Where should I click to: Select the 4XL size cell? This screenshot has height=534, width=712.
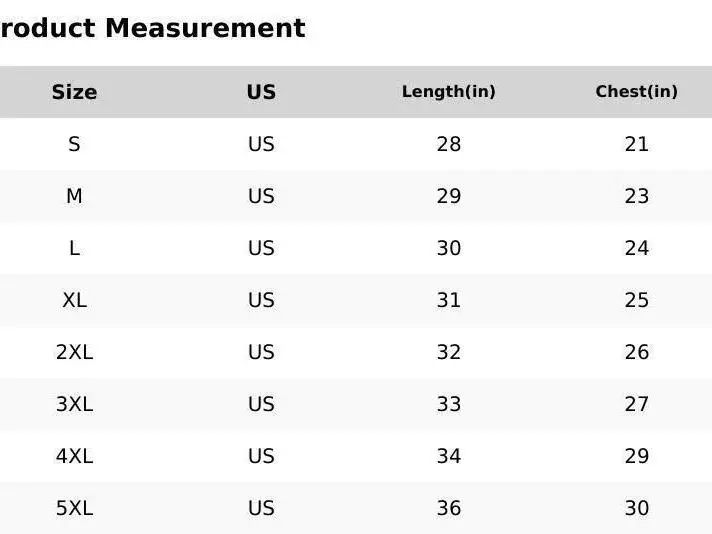(x=74, y=456)
